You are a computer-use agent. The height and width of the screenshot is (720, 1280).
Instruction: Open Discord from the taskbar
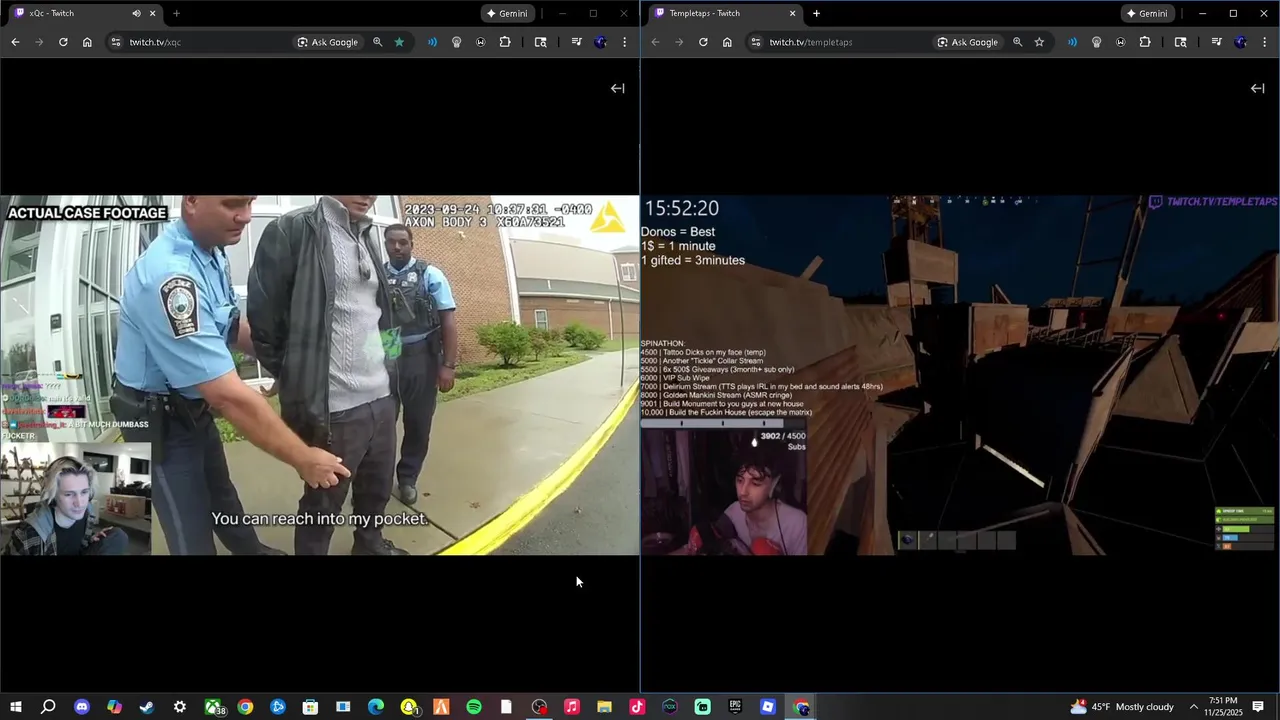point(82,707)
